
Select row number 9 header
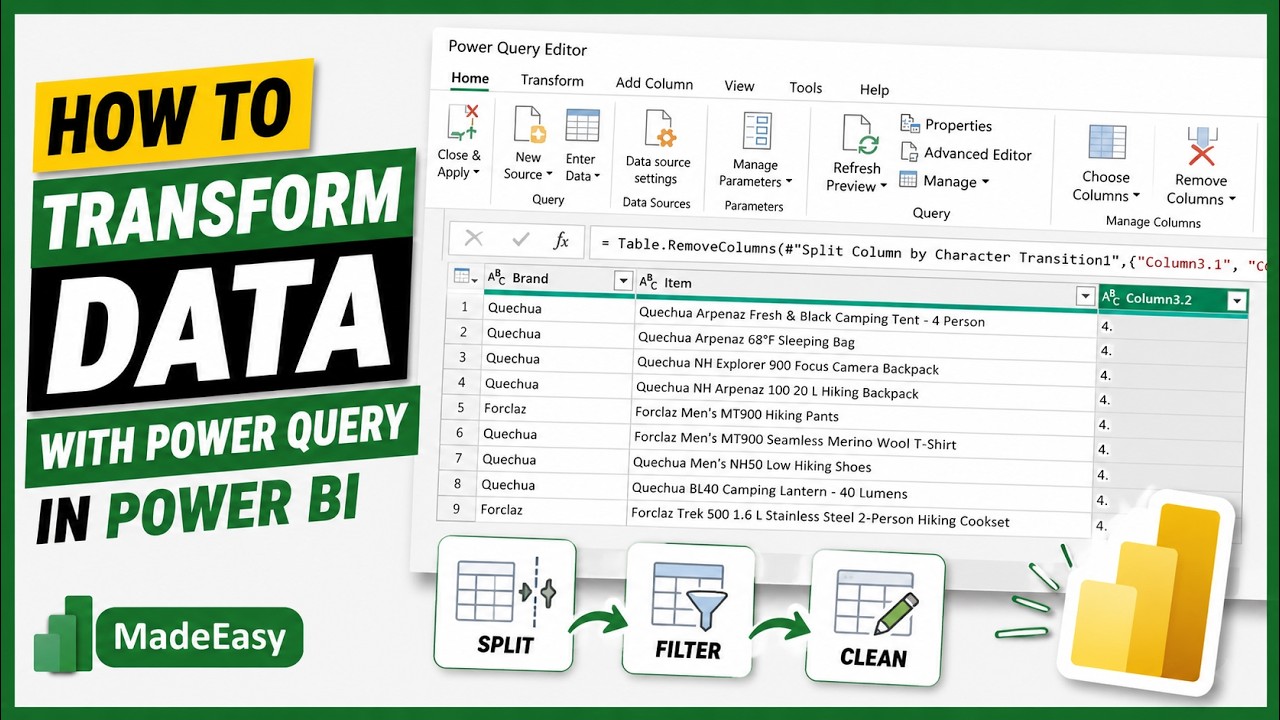tap(457, 509)
